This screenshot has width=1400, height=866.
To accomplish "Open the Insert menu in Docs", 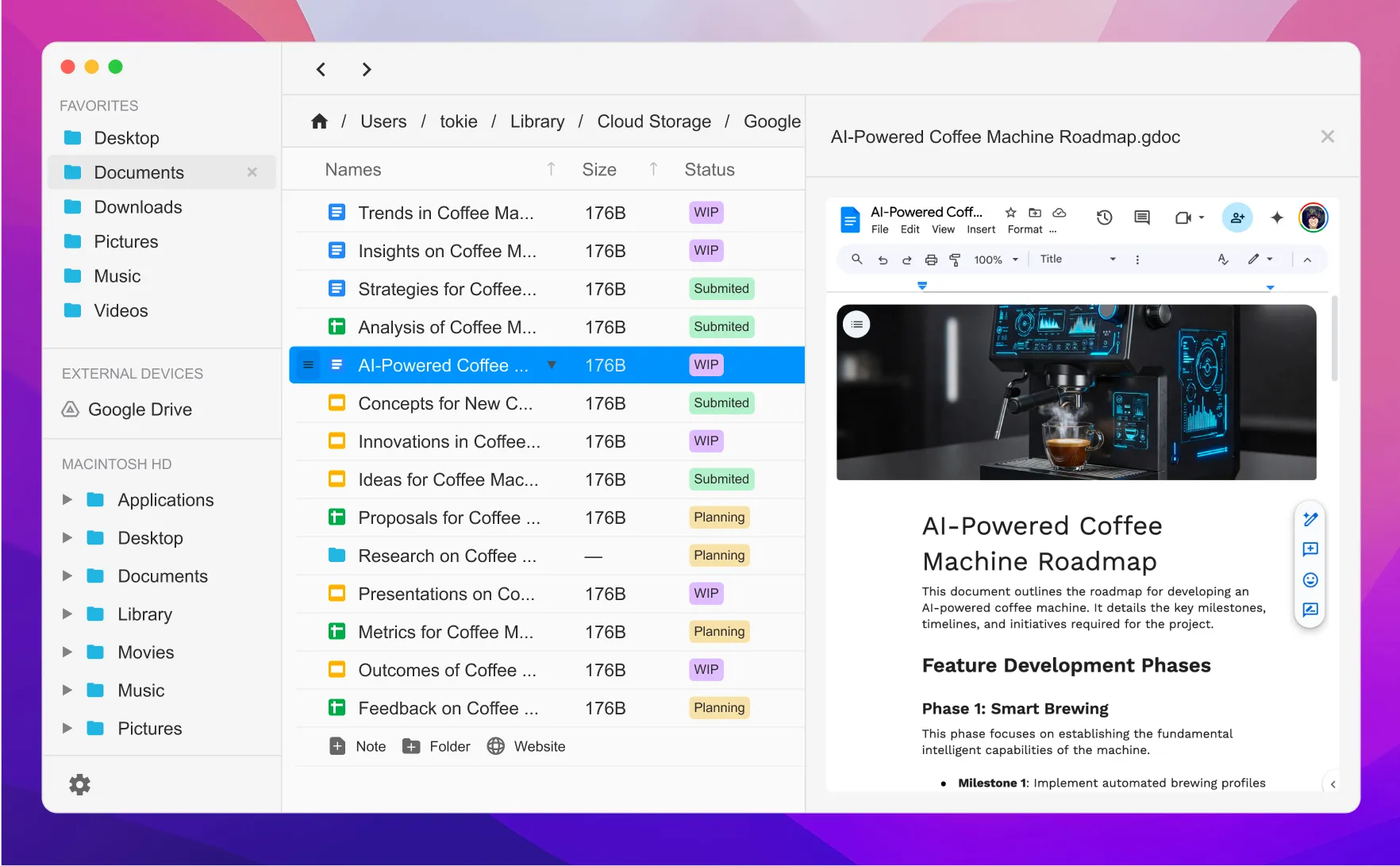I will pyautogui.click(x=980, y=229).
